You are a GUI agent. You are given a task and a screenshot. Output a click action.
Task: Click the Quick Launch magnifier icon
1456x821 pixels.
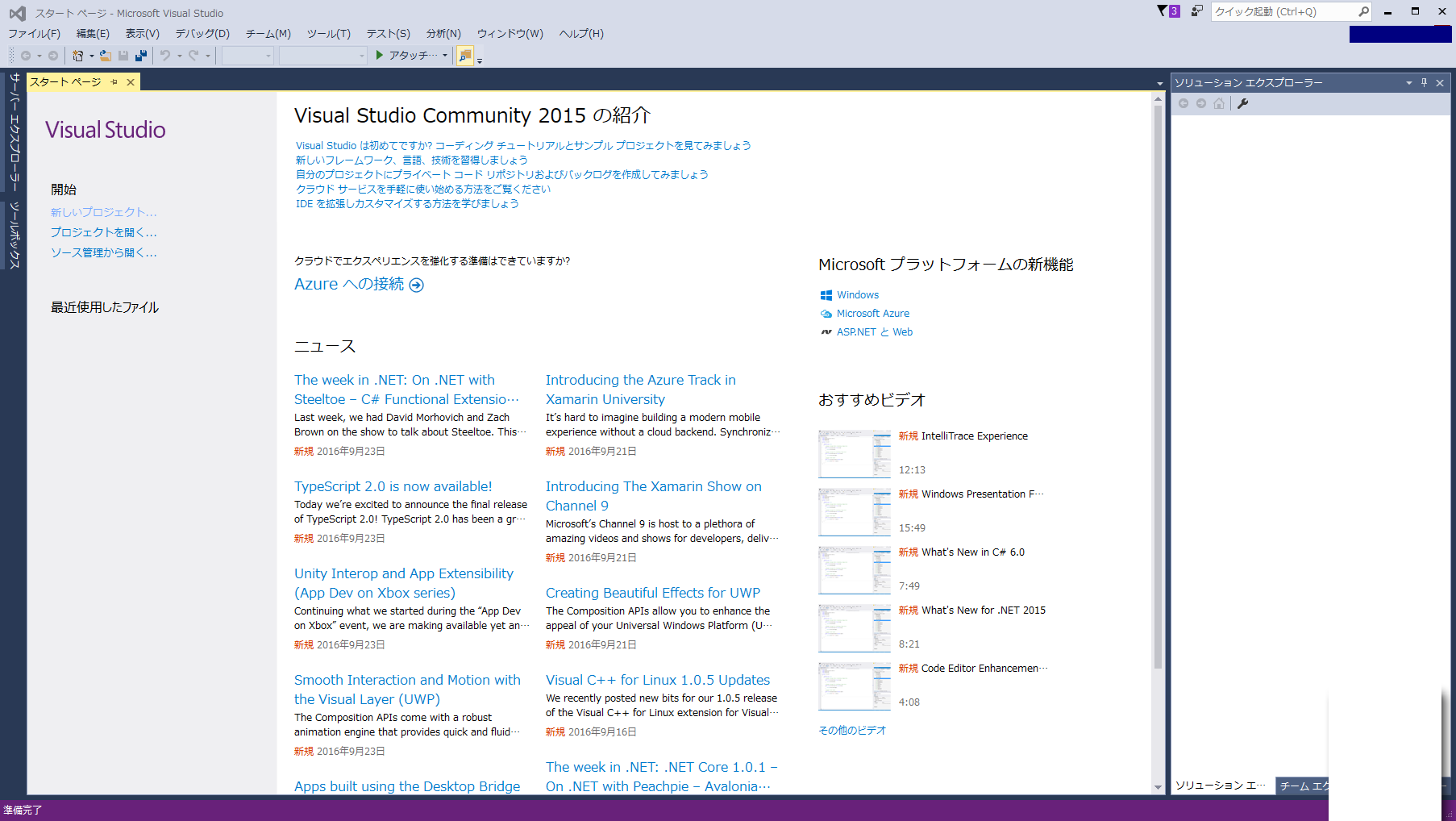[x=1363, y=11]
